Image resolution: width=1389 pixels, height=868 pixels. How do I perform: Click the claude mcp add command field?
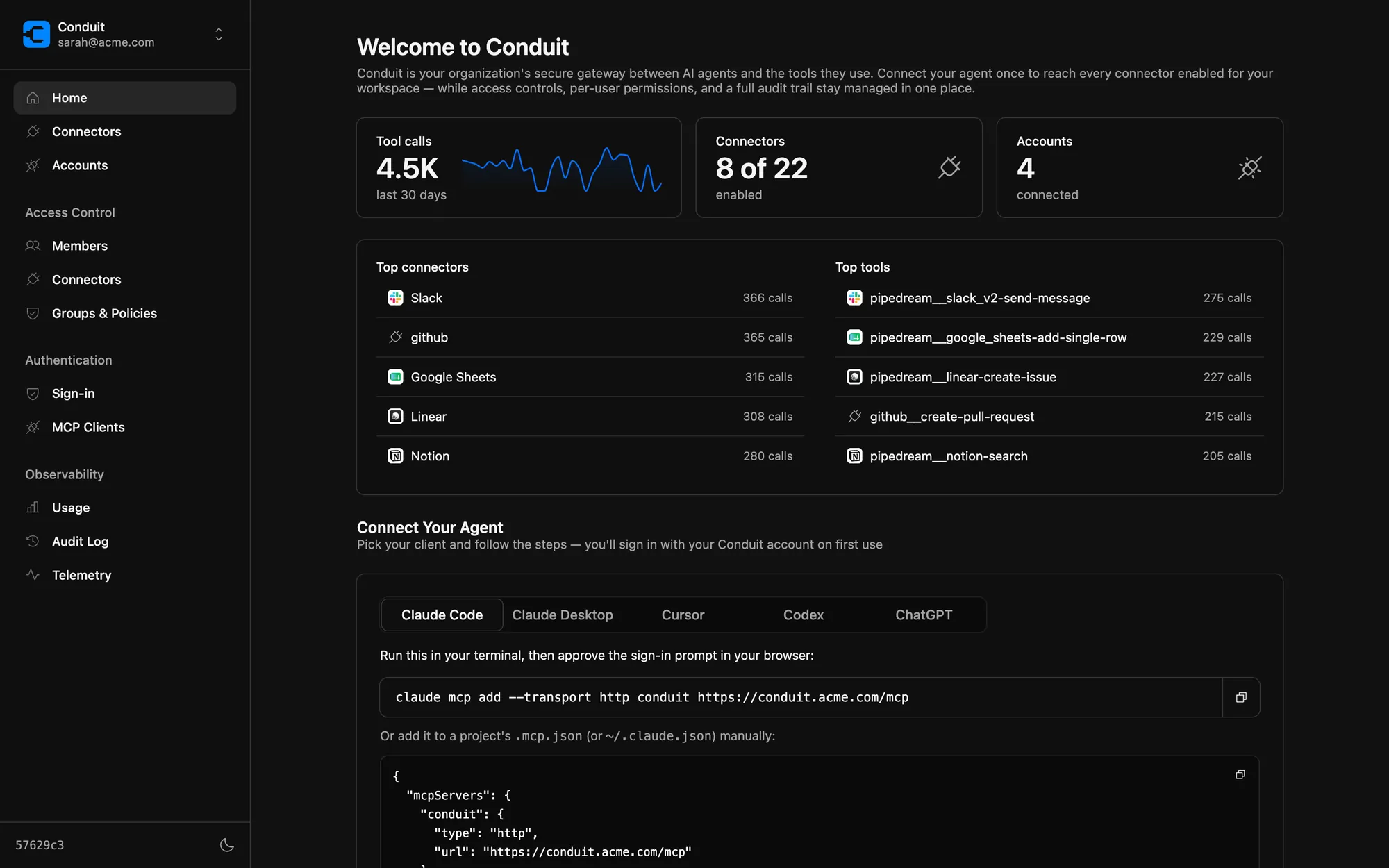(801, 697)
